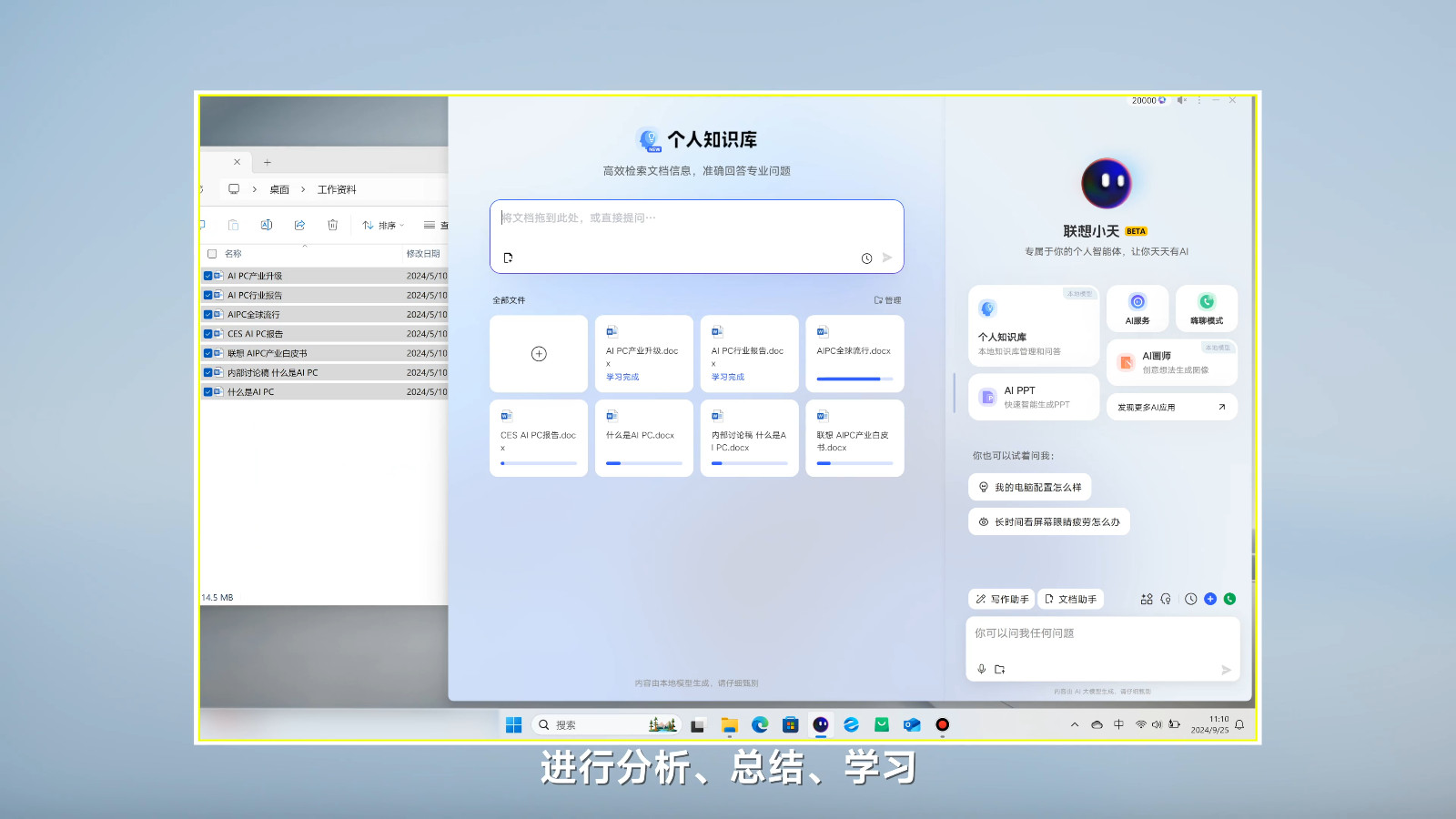Expand the chevron after 桌面 in breadcrumb
The image size is (1456, 819).
coord(303,189)
